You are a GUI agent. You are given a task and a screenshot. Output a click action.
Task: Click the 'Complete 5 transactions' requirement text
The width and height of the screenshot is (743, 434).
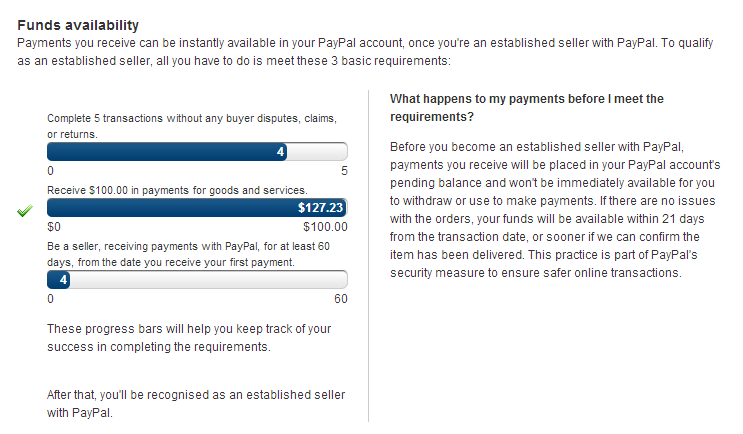click(191, 126)
